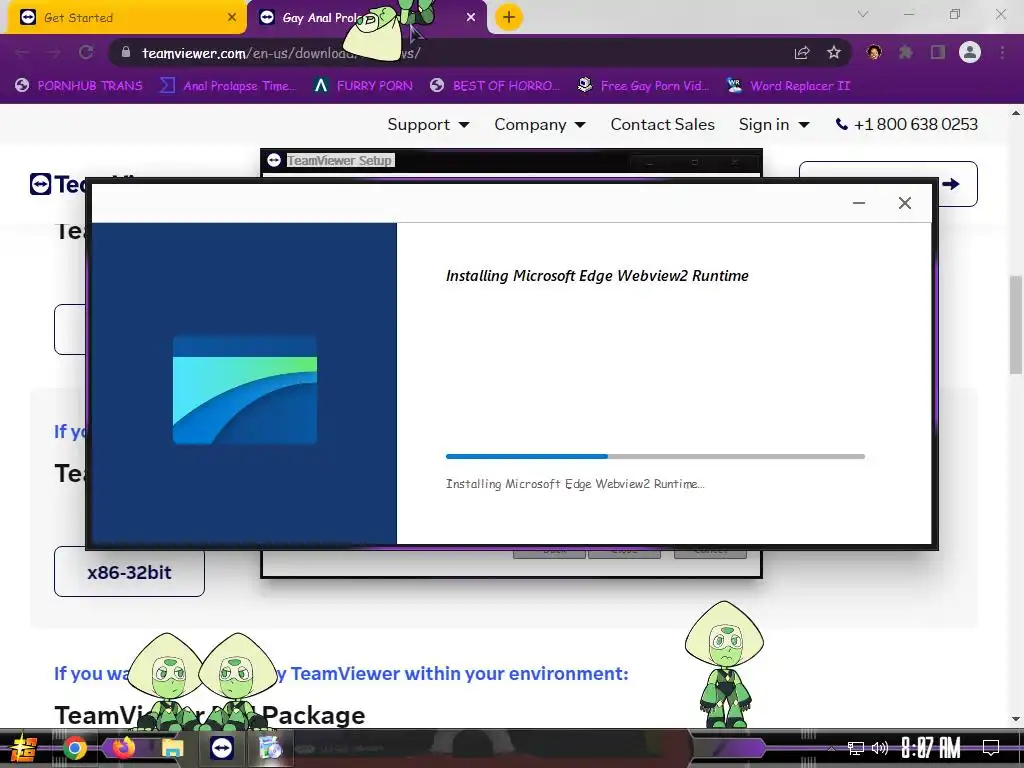Click the scrollbar's down arrow
The height and width of the screenshot is (768, 1024).
(1016, 720)
